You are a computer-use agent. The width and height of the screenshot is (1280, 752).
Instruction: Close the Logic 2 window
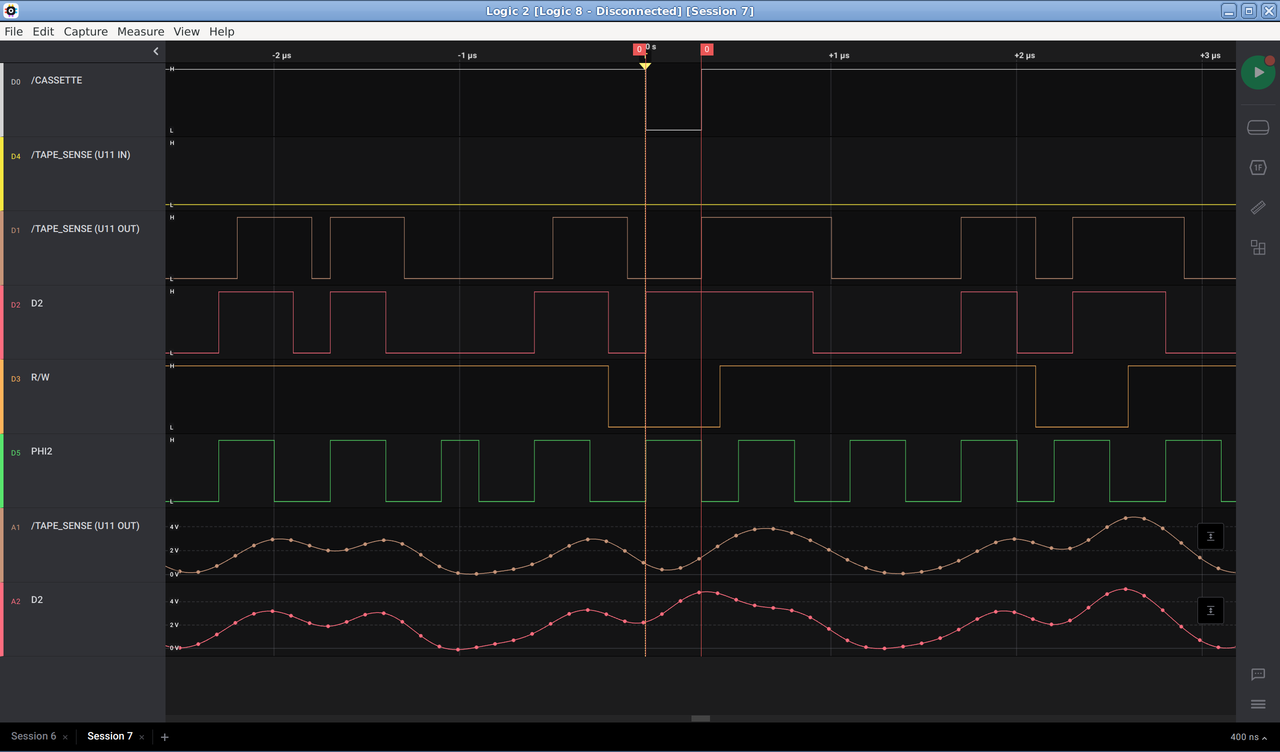(x=1268, y=11)
